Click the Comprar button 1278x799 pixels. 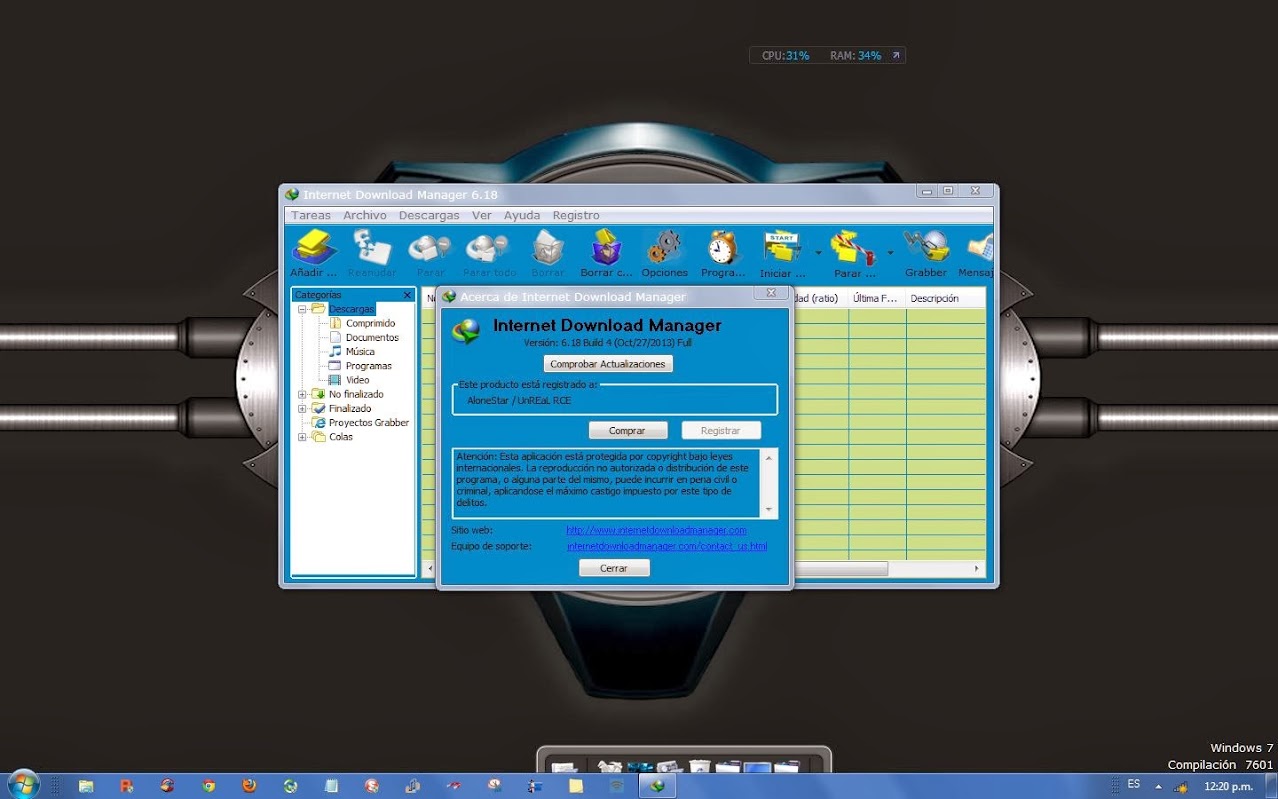pos(627,430)
